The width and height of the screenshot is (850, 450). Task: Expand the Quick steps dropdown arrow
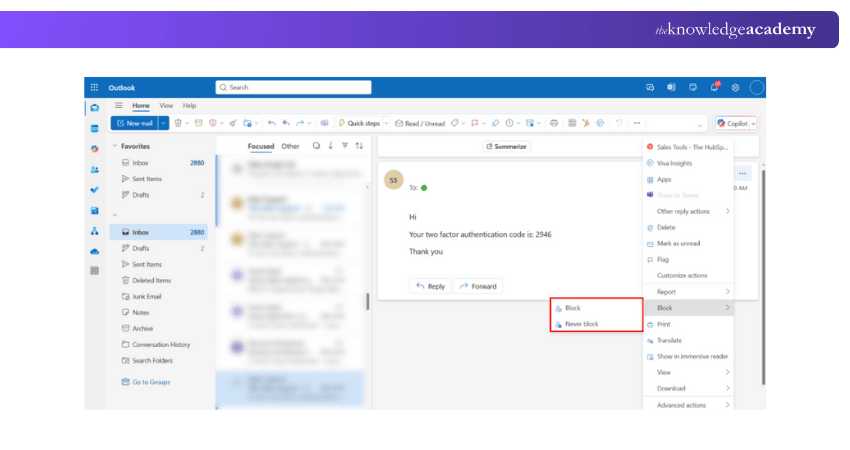coord(387,124)
